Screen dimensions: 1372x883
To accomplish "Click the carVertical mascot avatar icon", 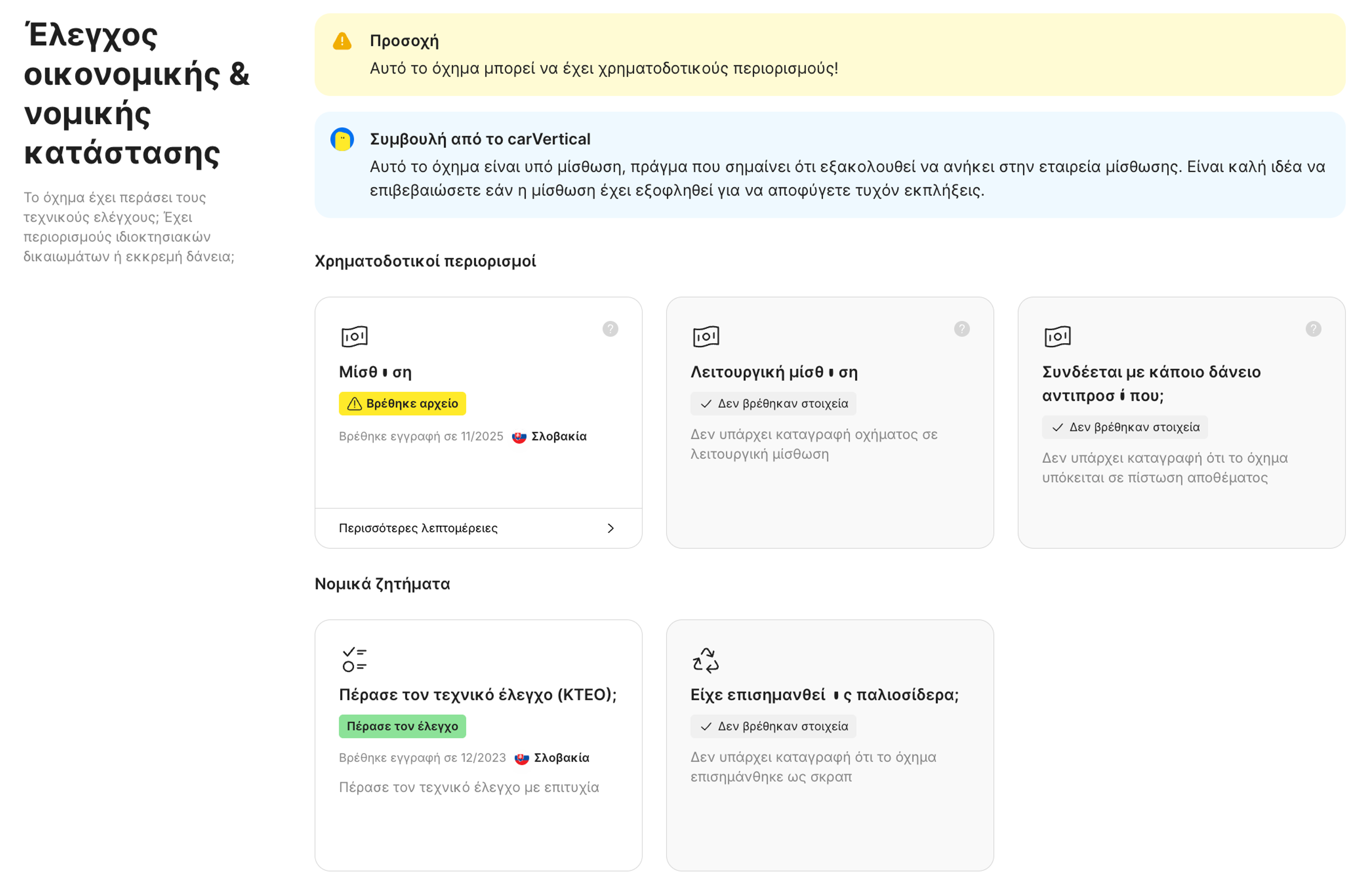I will 342,139.
